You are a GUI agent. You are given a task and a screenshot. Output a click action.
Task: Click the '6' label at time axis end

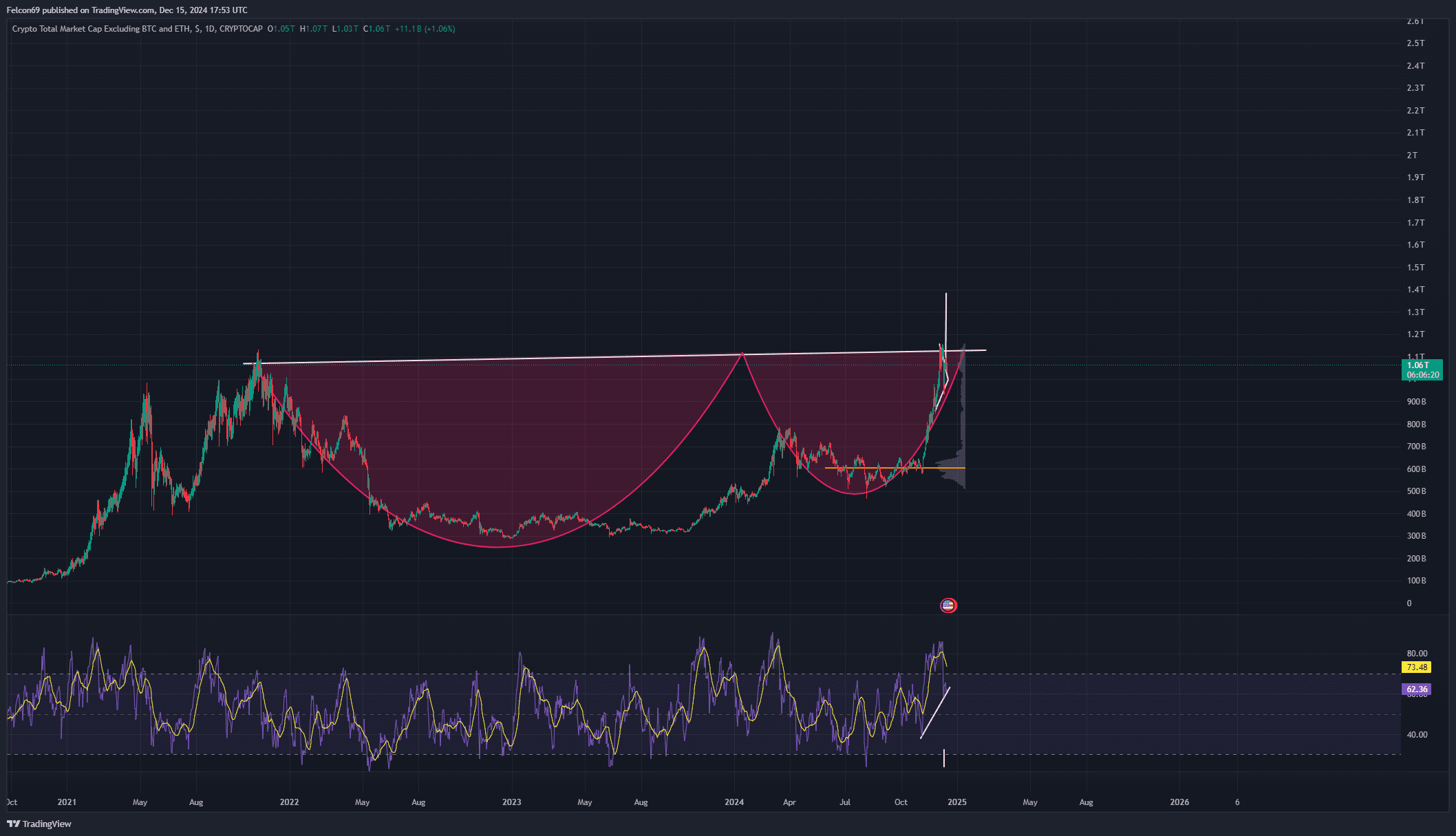coord(1237,802)
